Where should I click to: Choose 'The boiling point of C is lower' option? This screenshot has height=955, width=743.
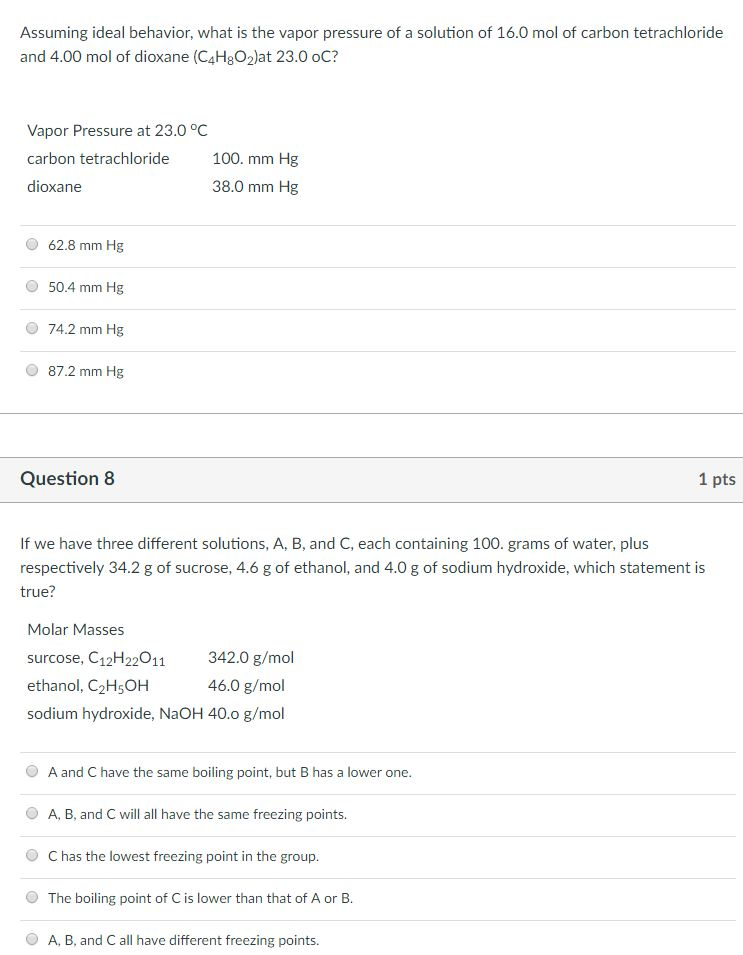point(31,898)
